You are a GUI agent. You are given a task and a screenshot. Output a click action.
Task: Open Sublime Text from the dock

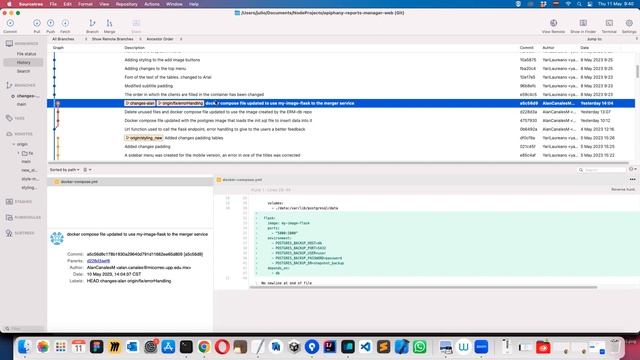[384, 347]
